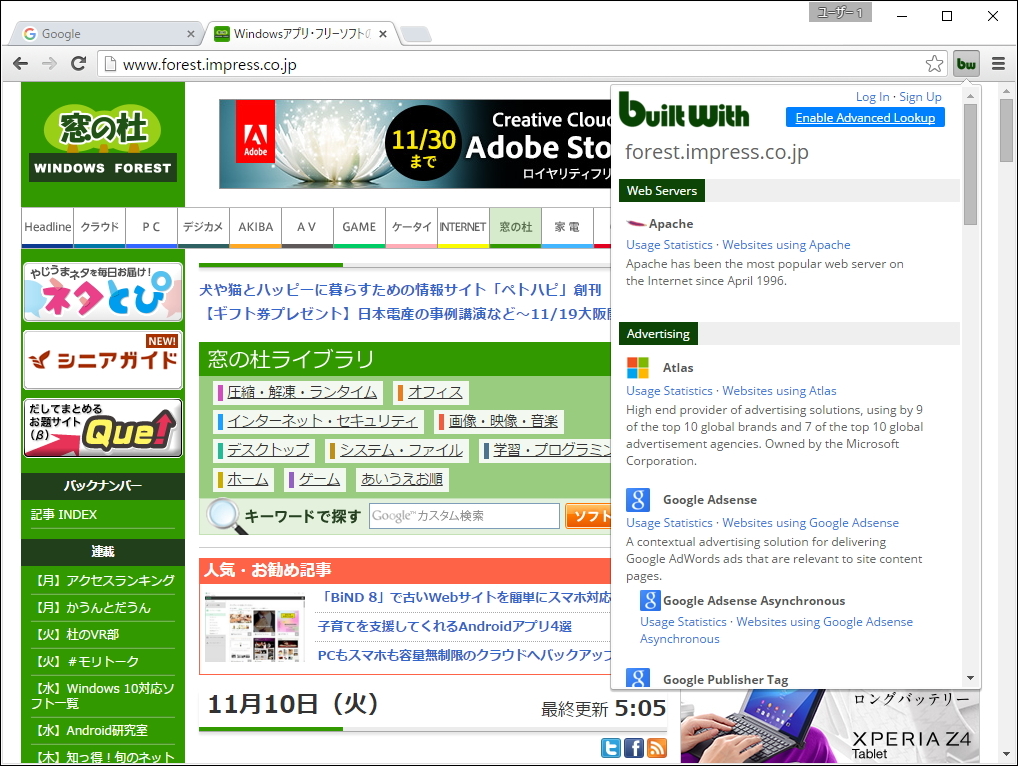Select the Atlas icon in the Advertising section
Image resolution: width=1018 pixels, height=766 pixels.
pyautogui.click(x=639, y=368)
